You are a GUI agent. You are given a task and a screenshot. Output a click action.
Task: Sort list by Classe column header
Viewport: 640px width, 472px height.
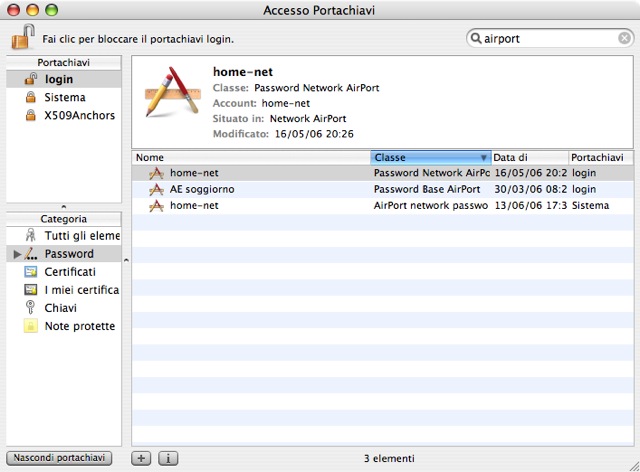(x=431, y=158)
